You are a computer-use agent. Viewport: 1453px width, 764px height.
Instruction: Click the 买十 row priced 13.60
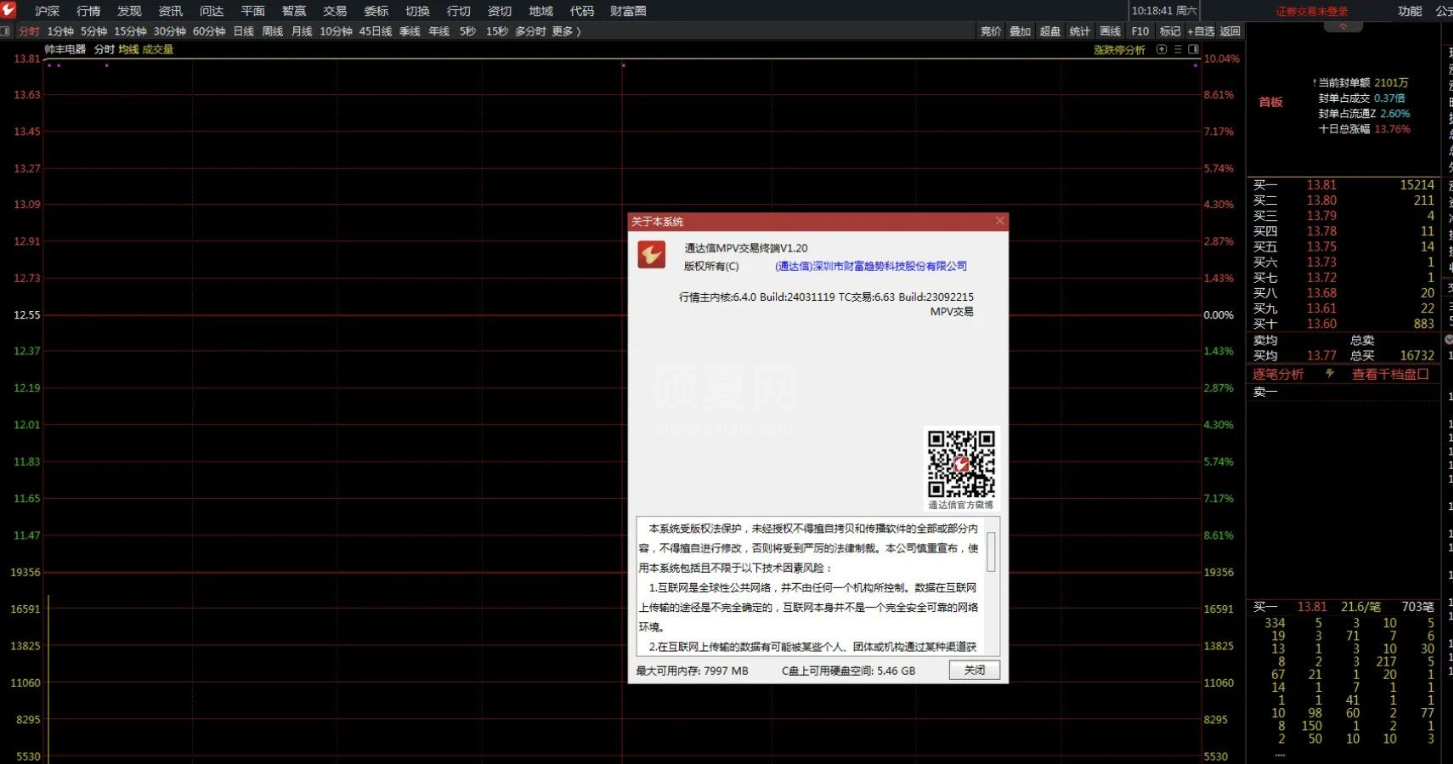coord(1343,324)
